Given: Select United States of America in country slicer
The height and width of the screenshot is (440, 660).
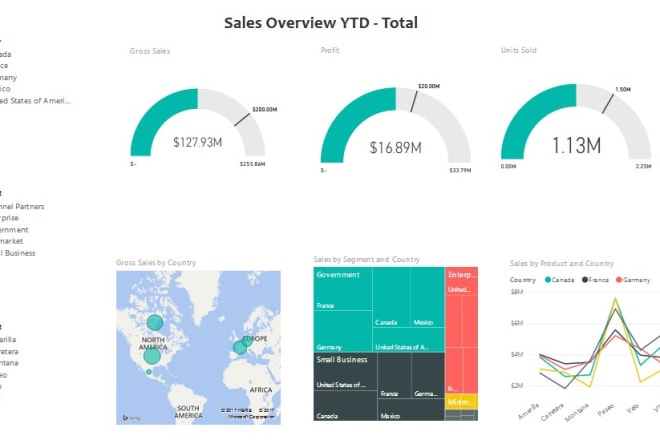Looking at the screenshot, I should (35, 101).
